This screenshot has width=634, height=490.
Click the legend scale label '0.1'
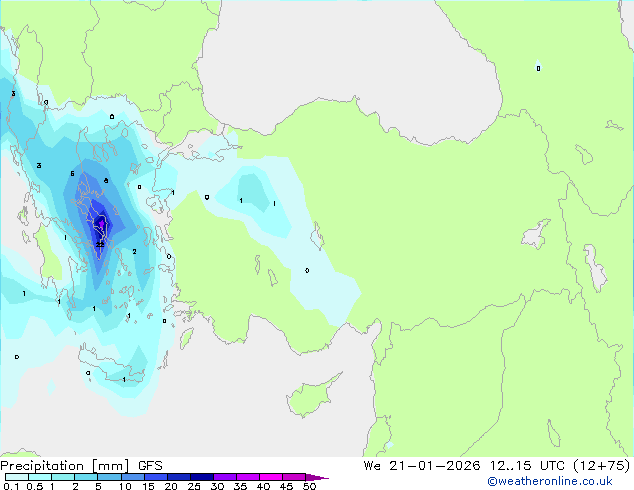tap(11, 486)
